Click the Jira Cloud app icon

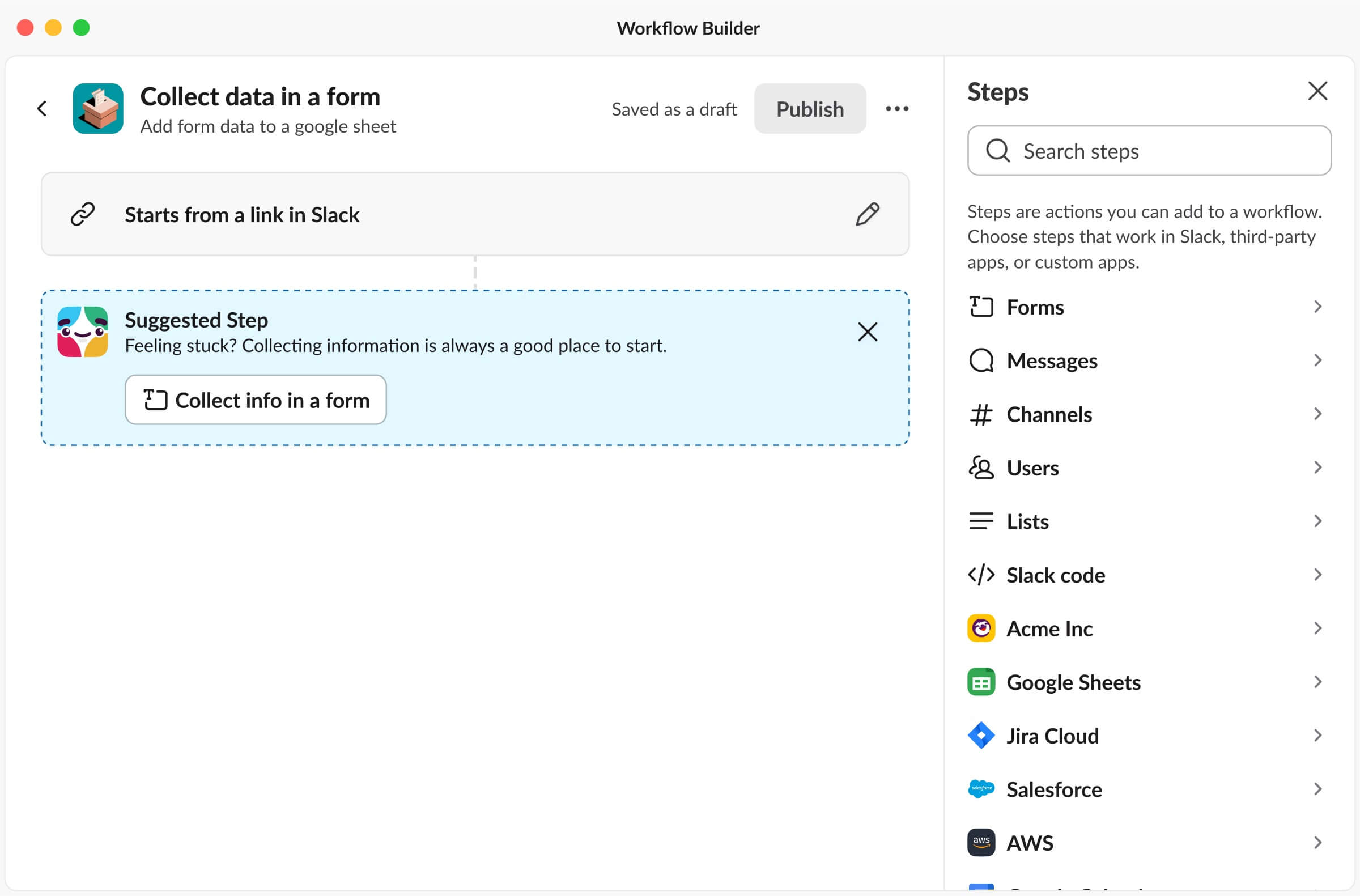[980, 736]
